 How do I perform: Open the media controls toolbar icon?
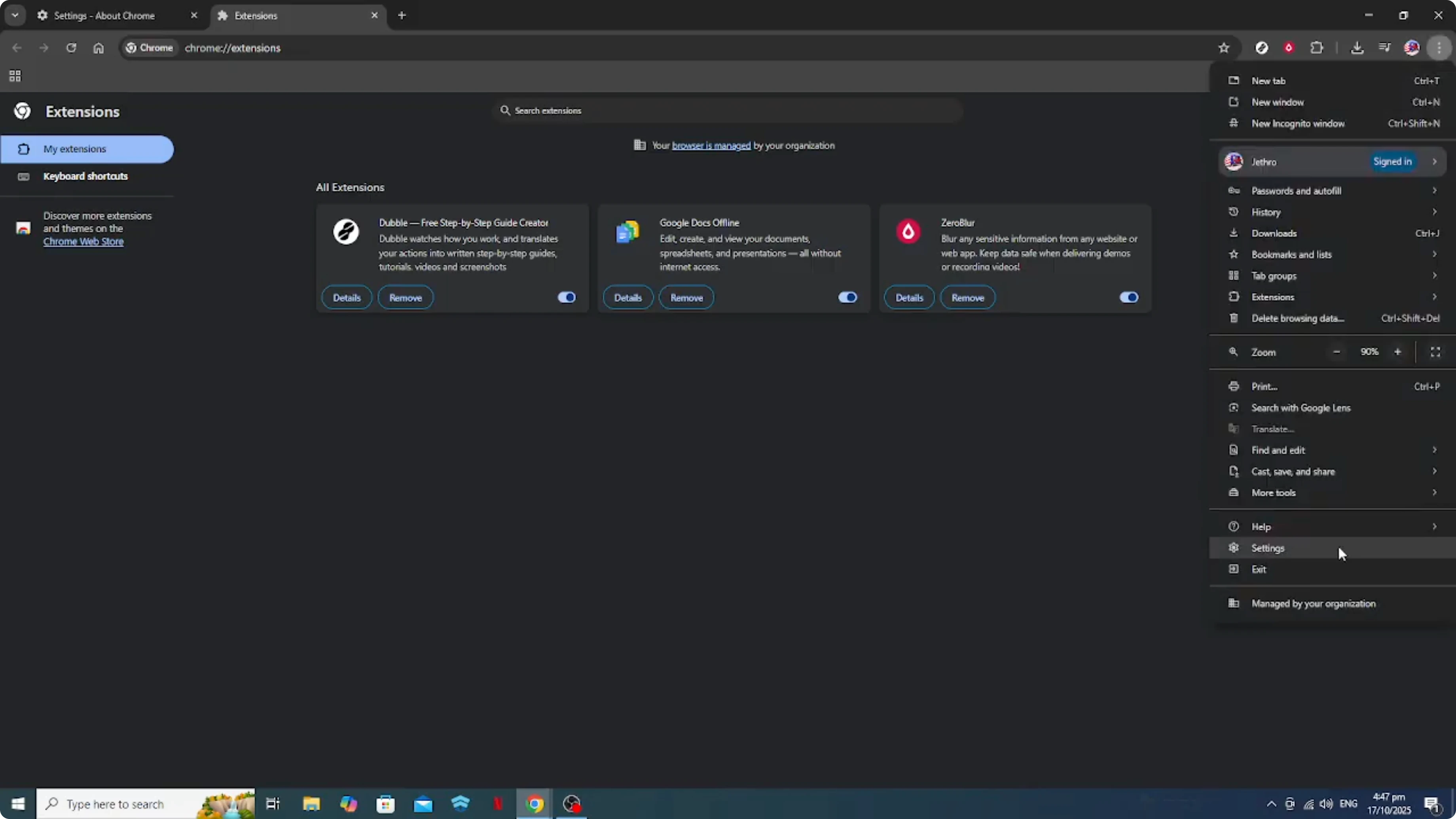1384,48
